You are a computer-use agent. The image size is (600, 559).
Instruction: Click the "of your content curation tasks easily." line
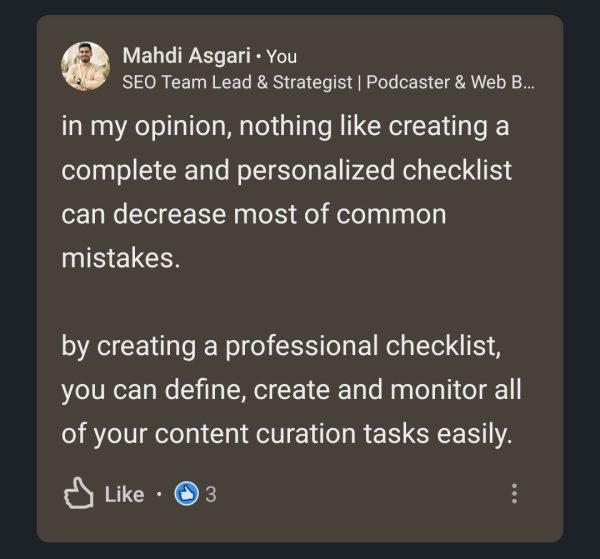[x=286, y=433]
